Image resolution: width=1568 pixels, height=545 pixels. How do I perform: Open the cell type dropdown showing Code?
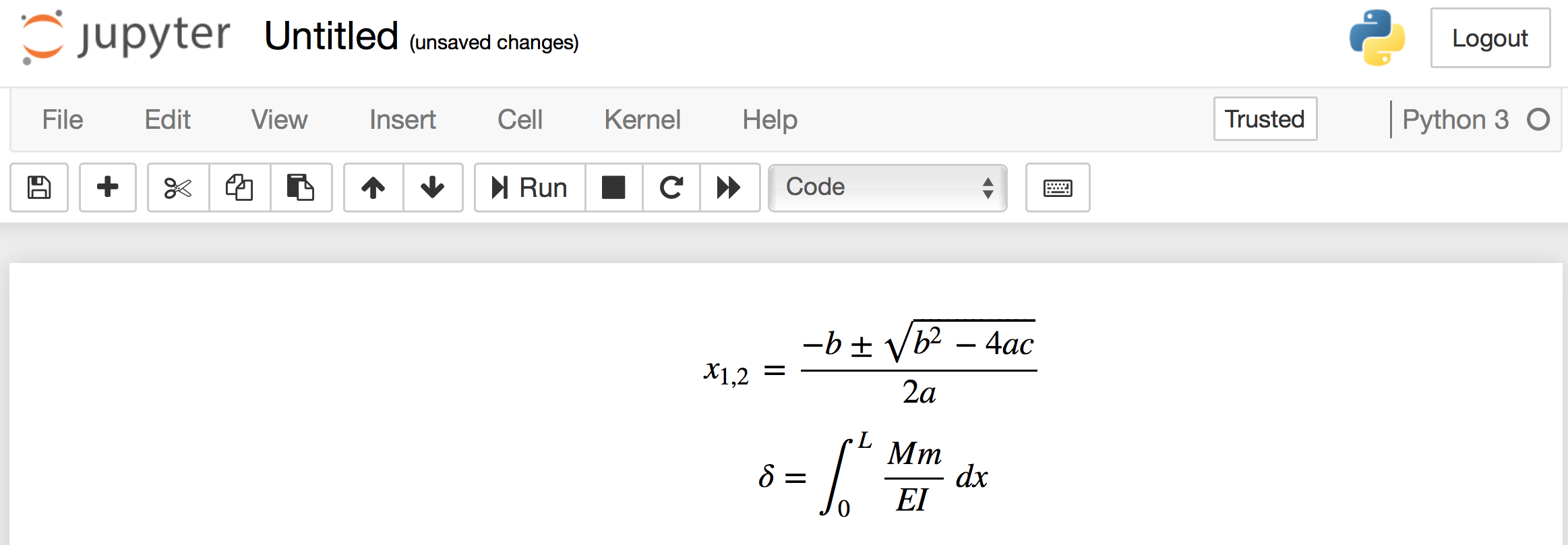887,188
